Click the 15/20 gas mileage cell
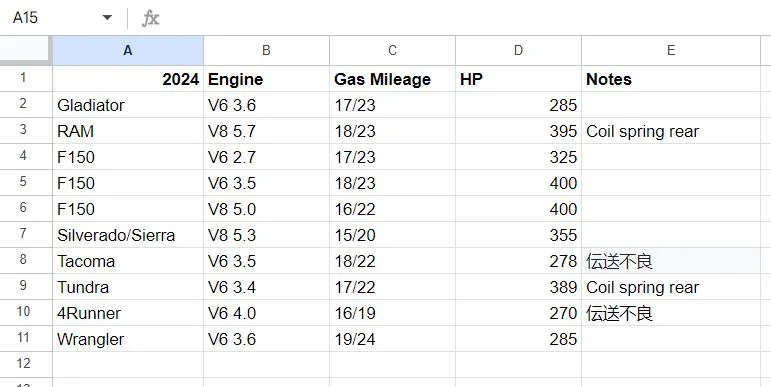 pyautogui.click(x=392, y=235)
